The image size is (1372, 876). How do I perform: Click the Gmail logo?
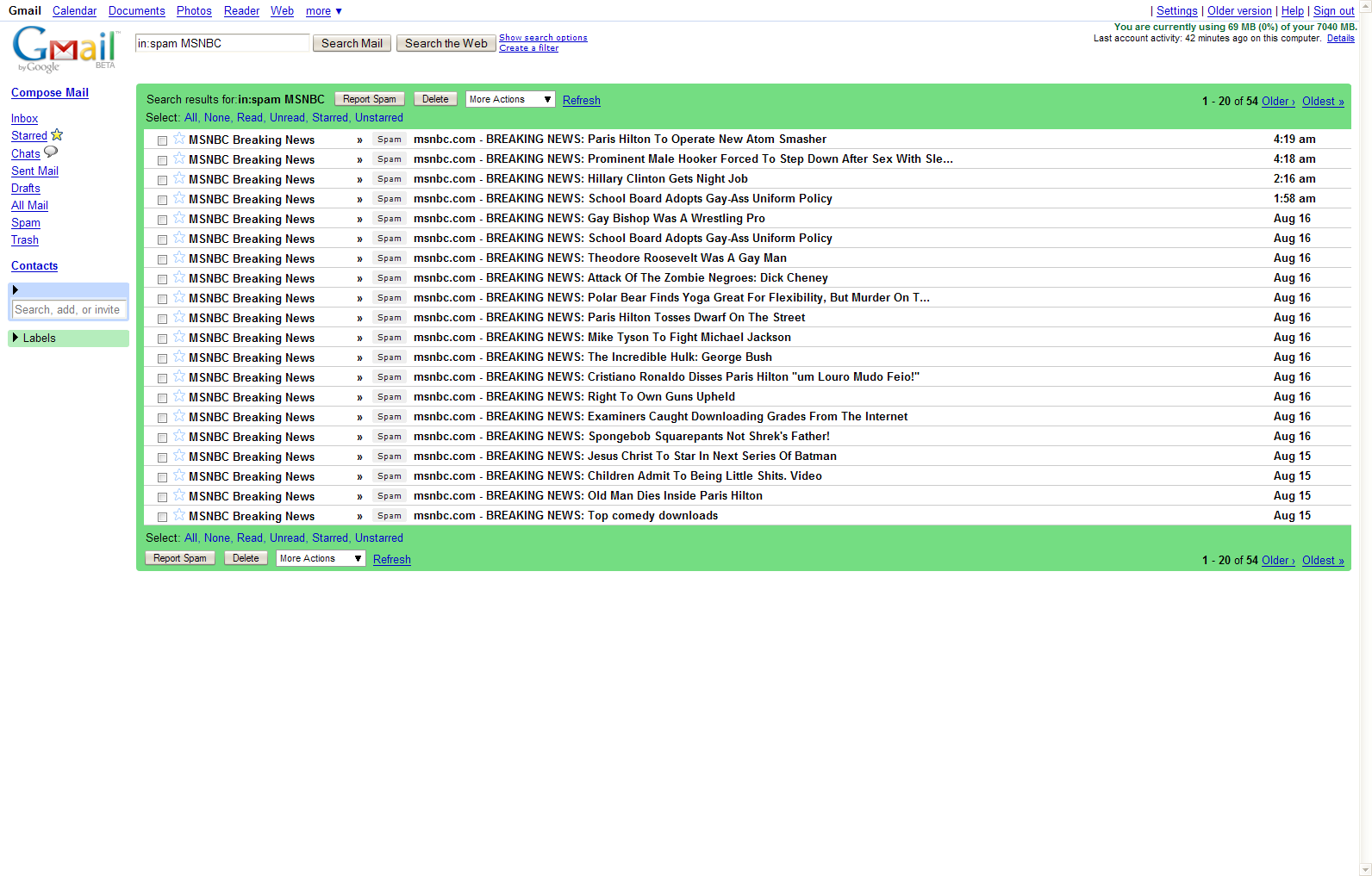pyautogui.click(x=65, y=50)
